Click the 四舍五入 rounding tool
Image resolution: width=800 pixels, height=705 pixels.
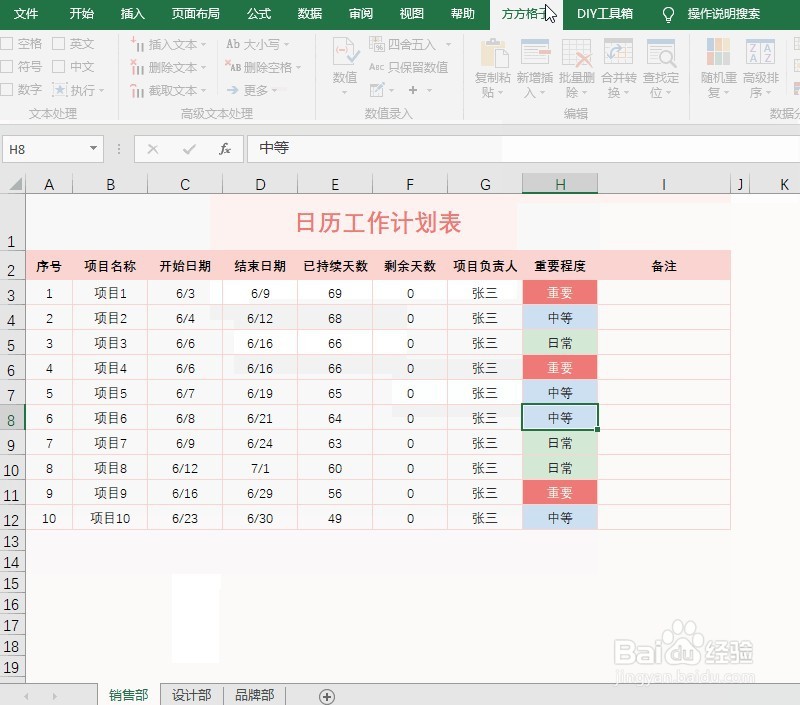pyautogui.click(x=404, y=44)
